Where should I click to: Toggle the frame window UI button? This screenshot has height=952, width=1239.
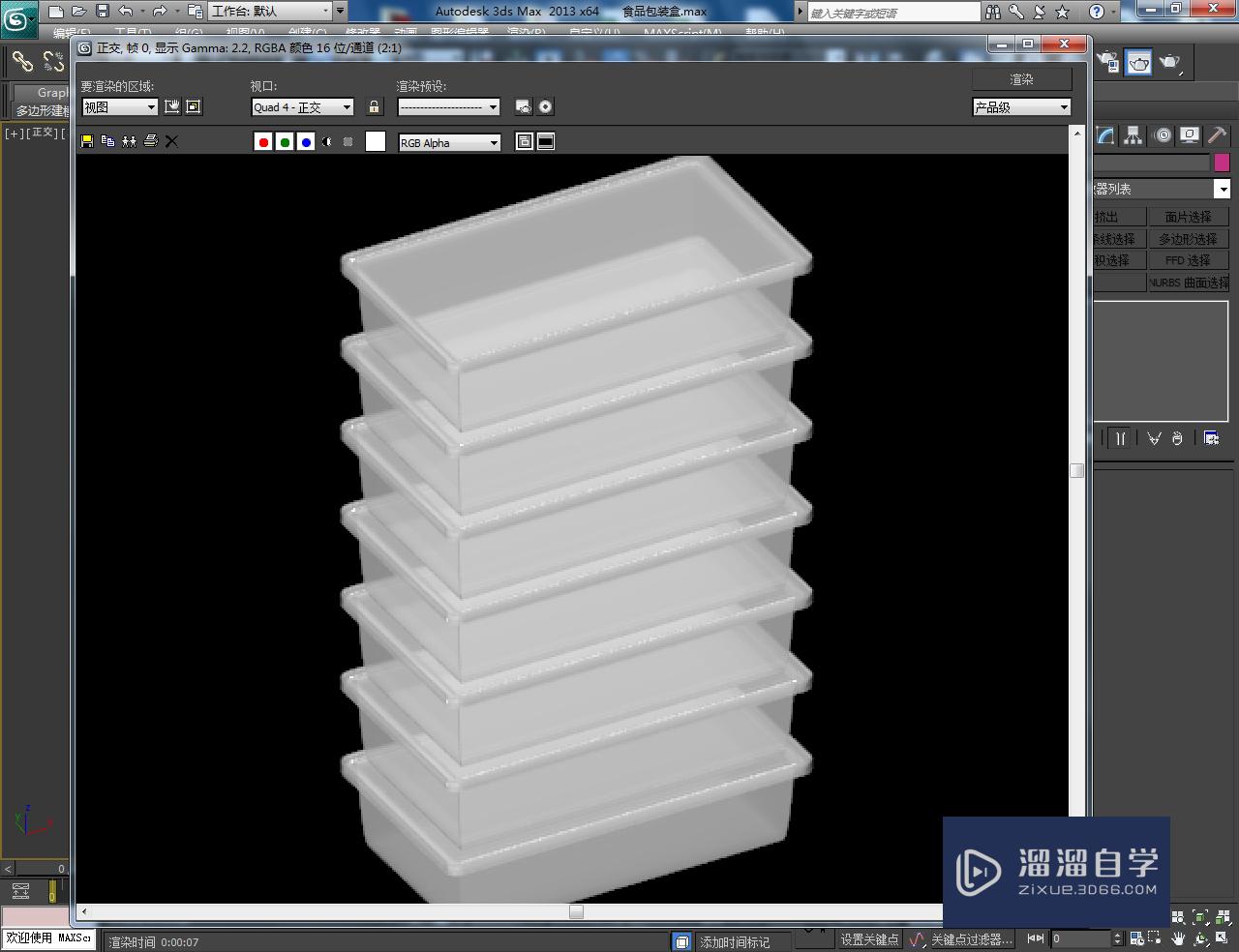[546, 142]
